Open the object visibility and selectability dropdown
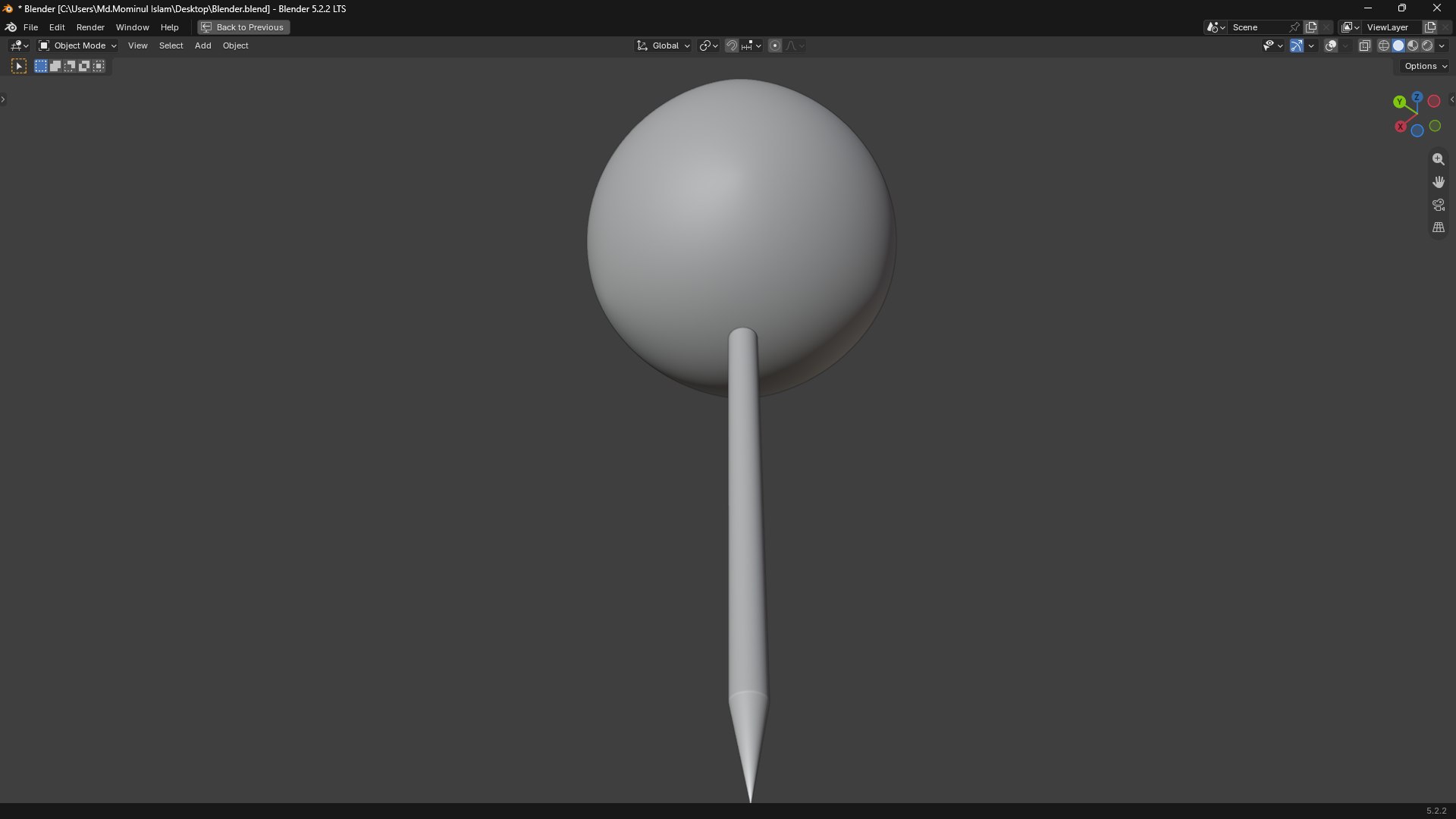Screen dimensions: 1456x819 (x=1272, y=45)
